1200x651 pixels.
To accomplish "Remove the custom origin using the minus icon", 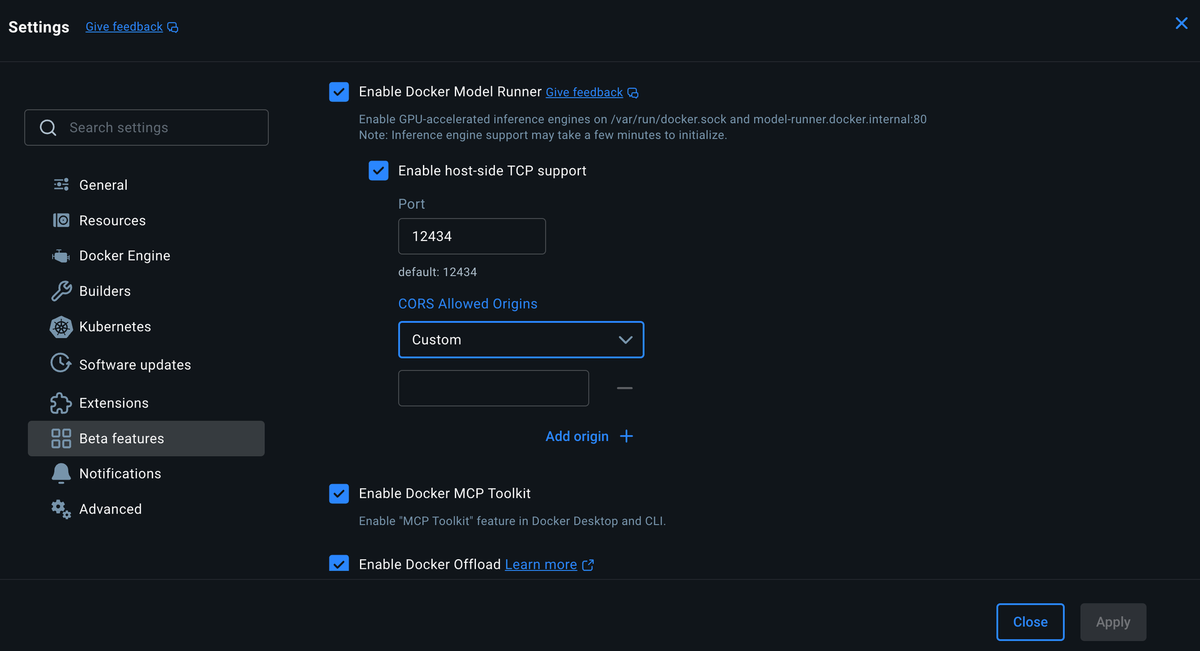I will (x=624, y=388).
